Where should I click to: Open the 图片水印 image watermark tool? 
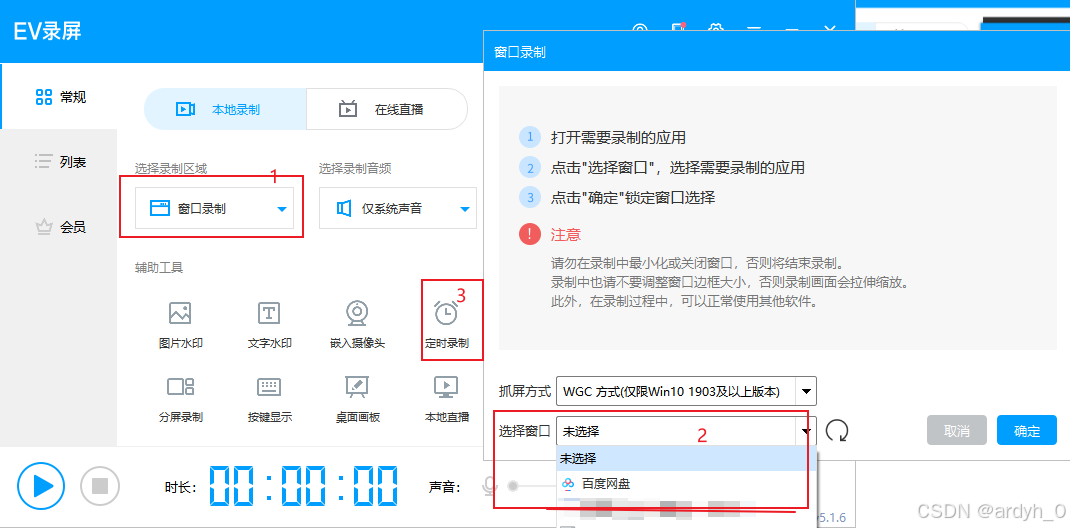[180, 326]
